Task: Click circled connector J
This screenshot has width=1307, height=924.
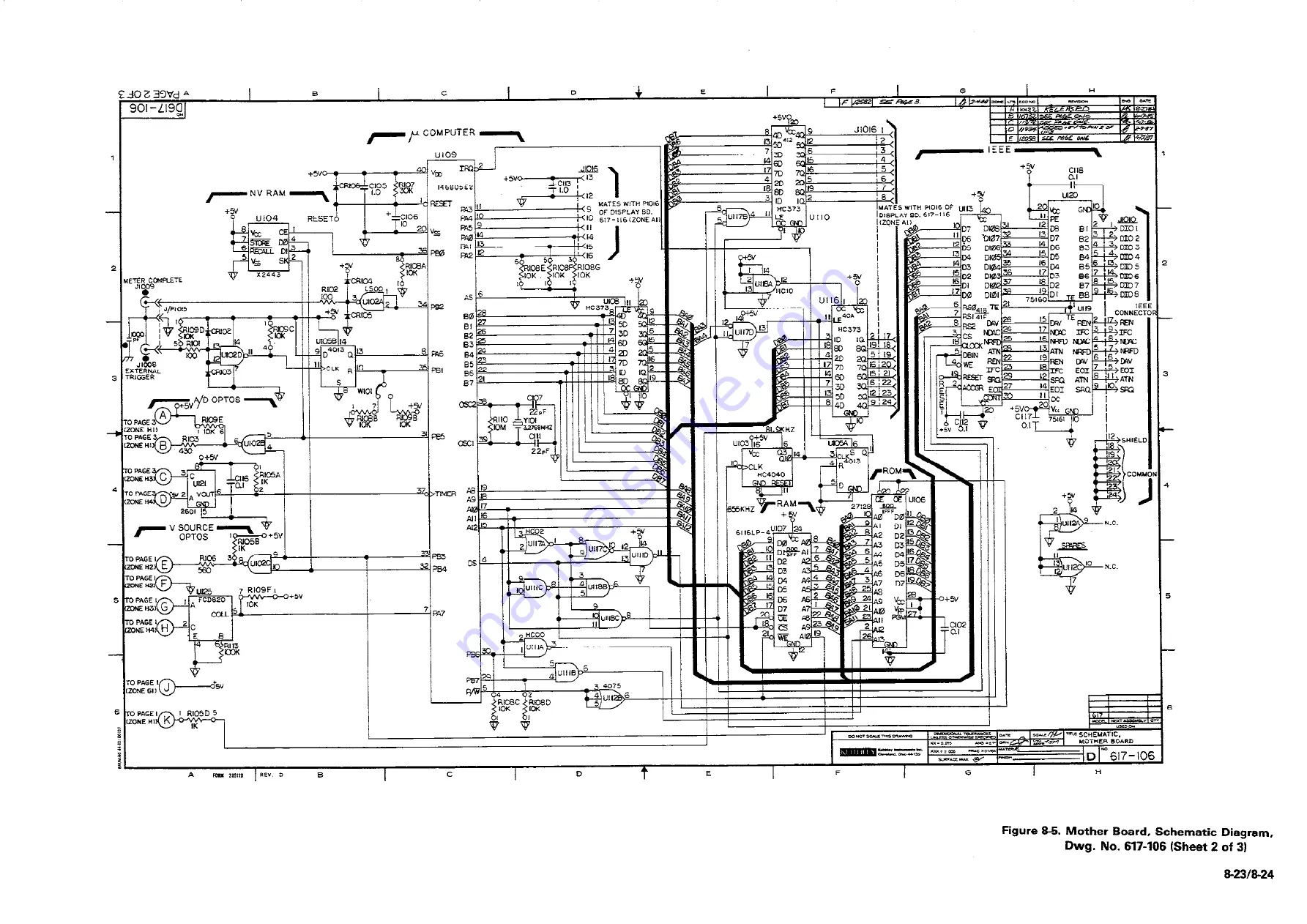Action: (168, 687)
